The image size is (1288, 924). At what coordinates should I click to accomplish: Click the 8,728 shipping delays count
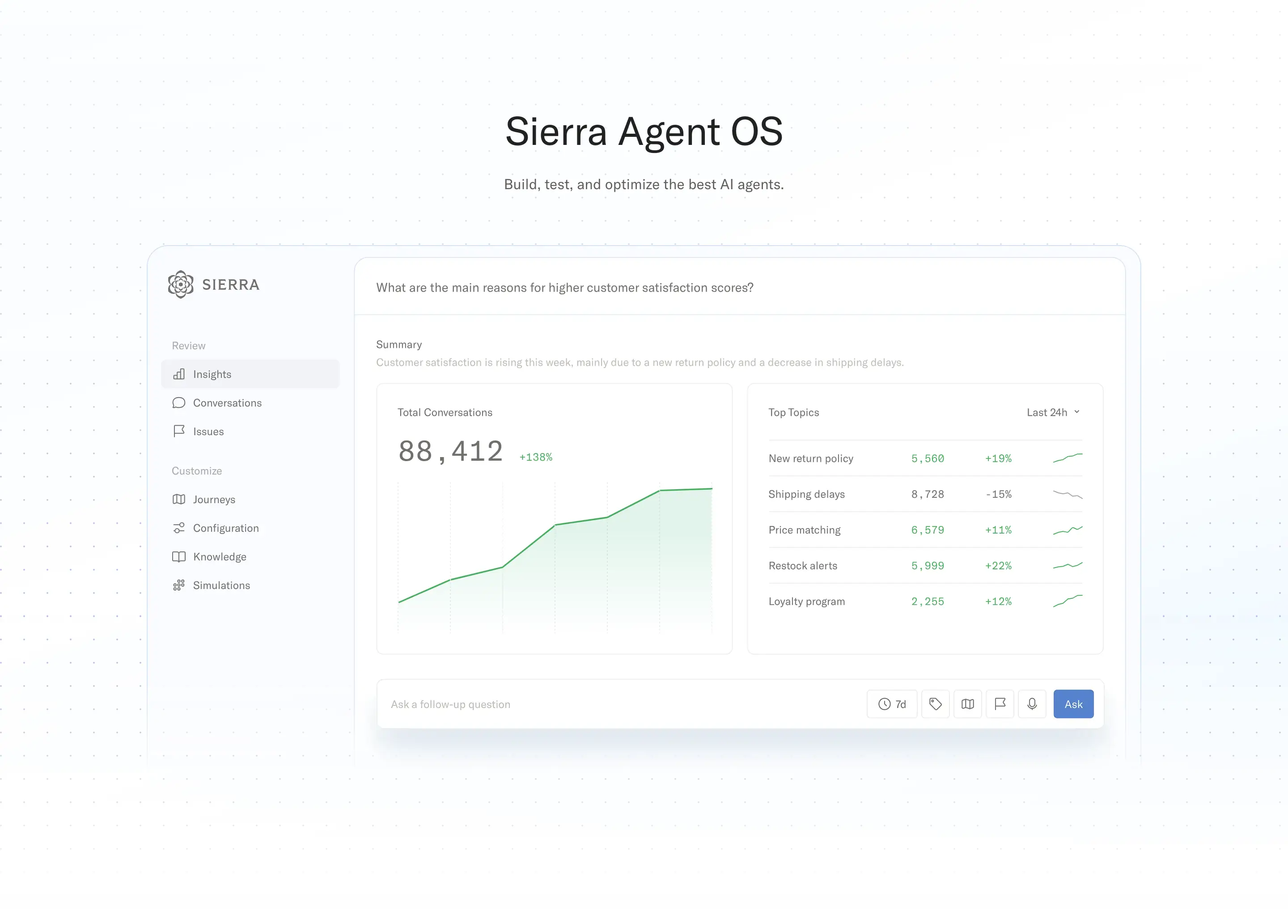point(928,494)
